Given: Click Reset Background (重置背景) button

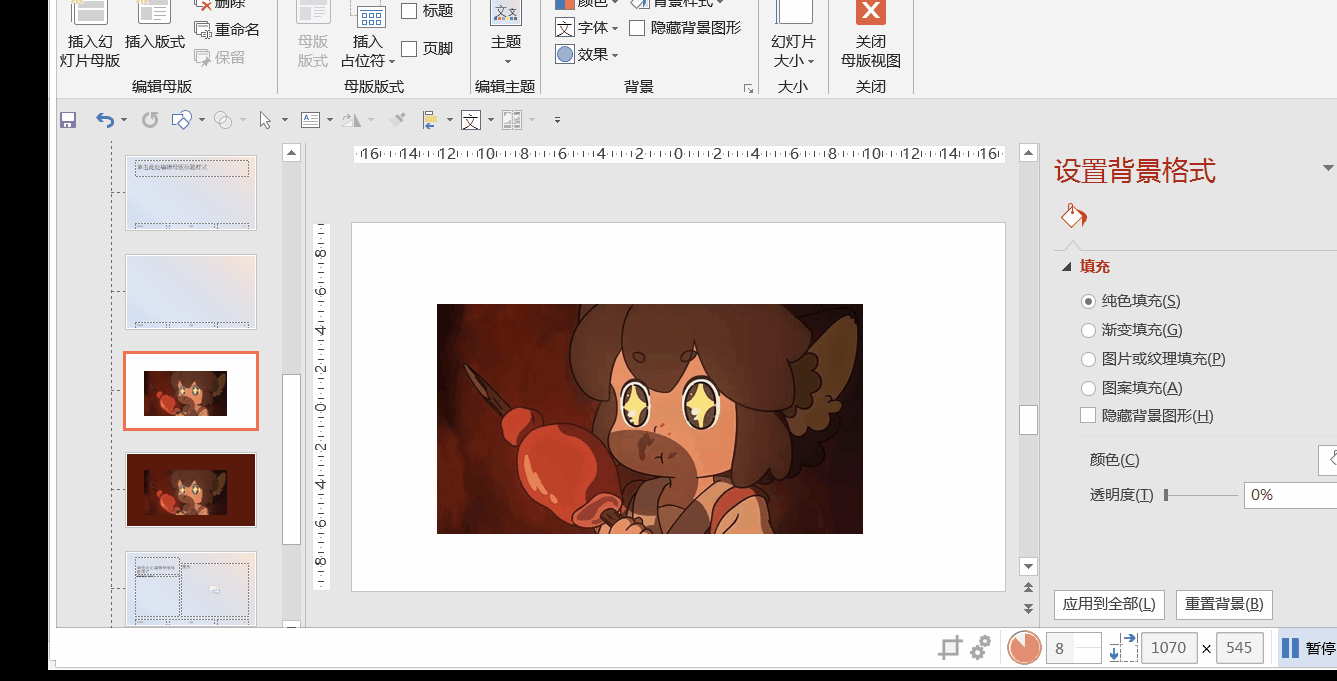Looking at the screenshot, I should [x=1224, y=604].
